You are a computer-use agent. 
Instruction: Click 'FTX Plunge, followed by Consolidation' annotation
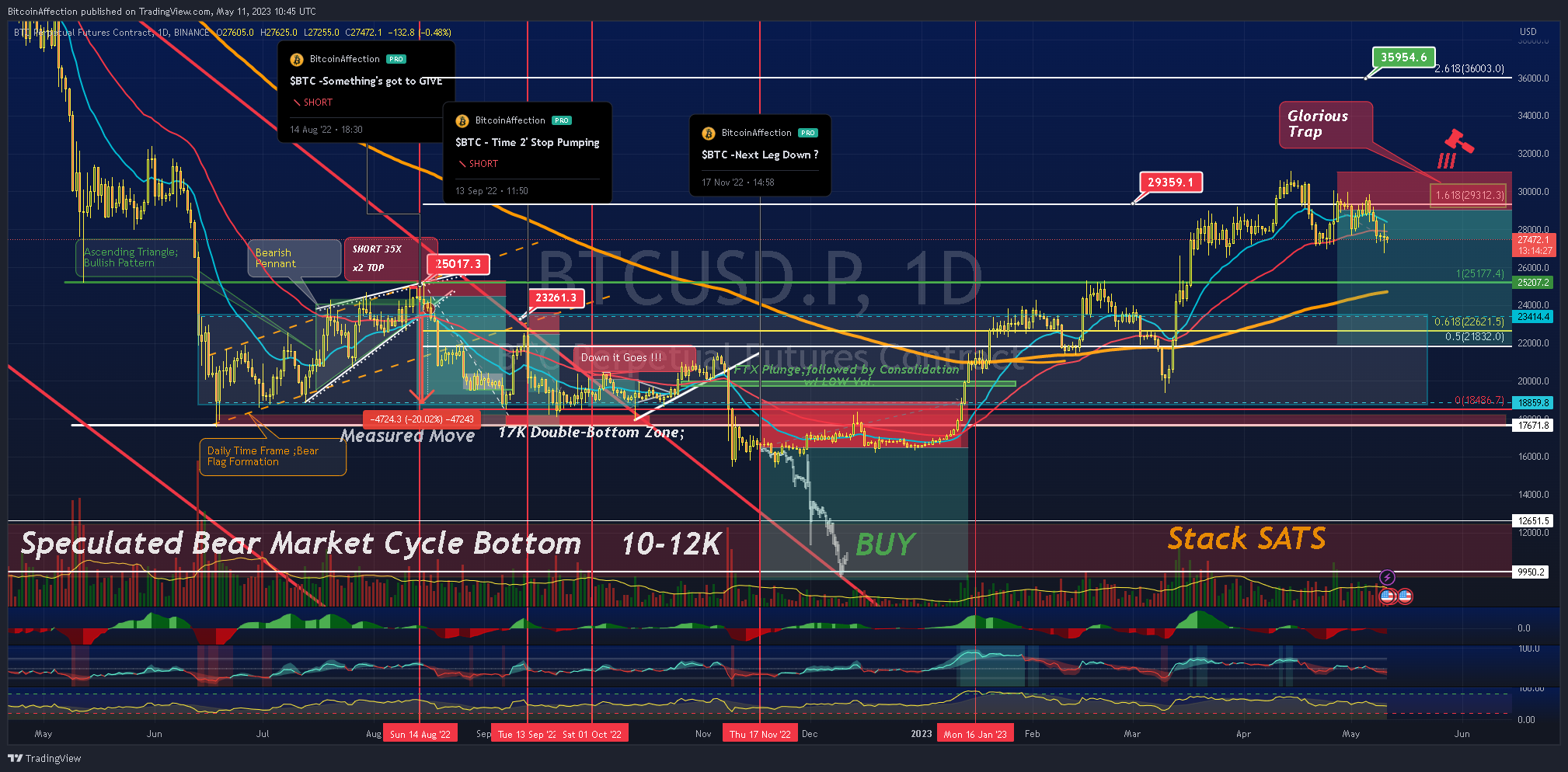[846, 375]
